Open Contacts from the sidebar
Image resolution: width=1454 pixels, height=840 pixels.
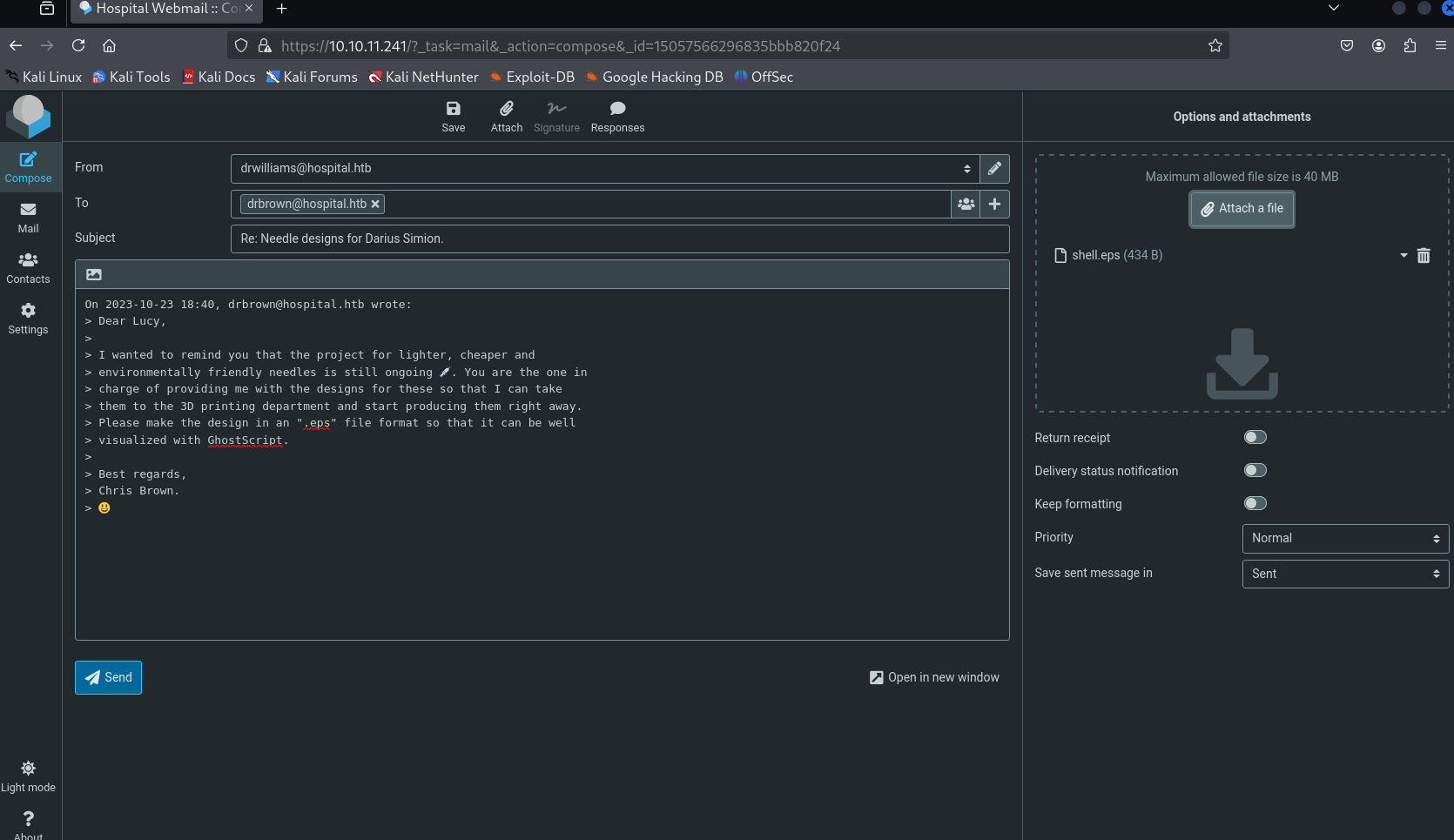(x=28, y=268)
